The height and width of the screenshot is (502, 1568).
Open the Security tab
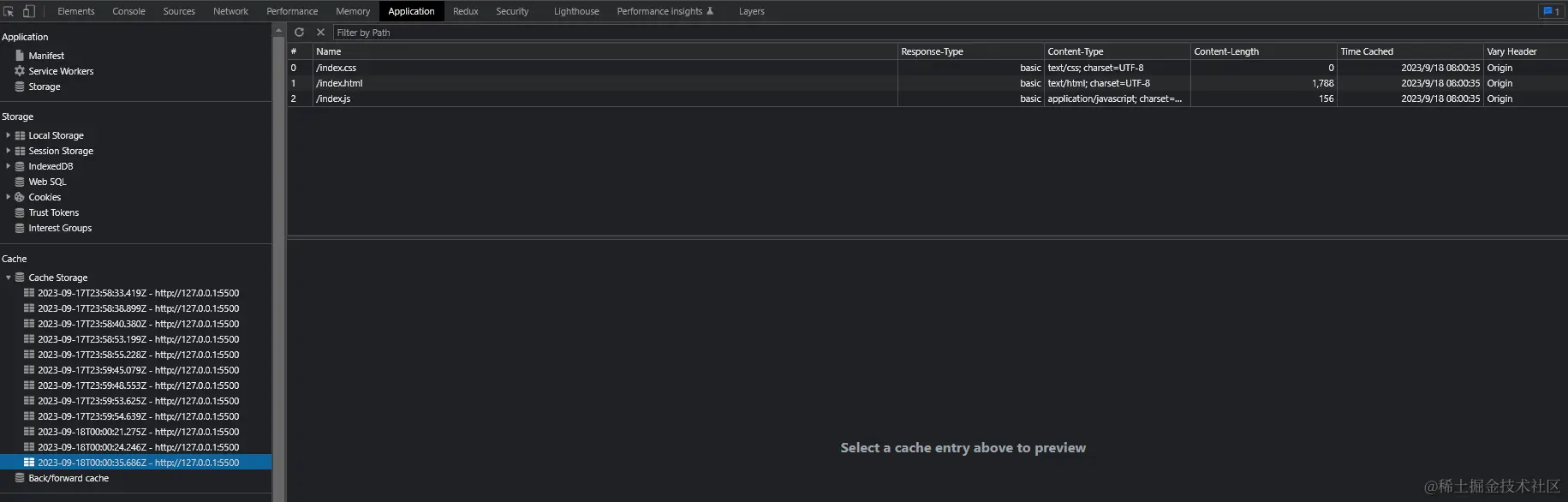[x=512, y=11]
